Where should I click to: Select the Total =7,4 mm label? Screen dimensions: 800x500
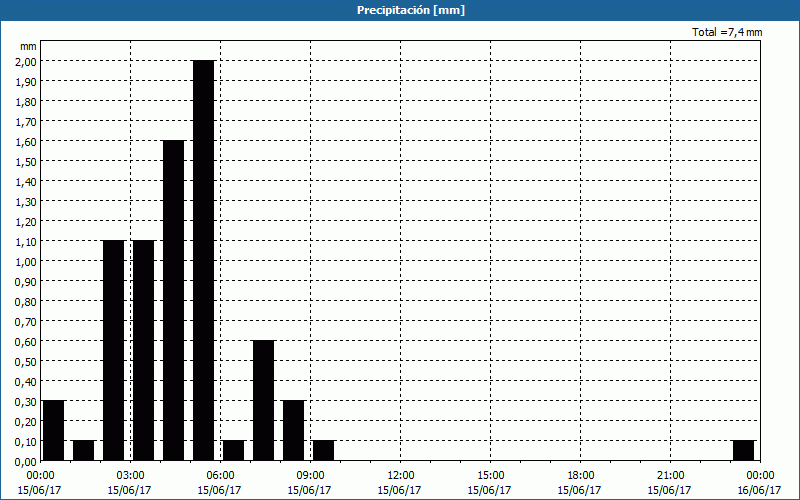click(x=727, y=32)
